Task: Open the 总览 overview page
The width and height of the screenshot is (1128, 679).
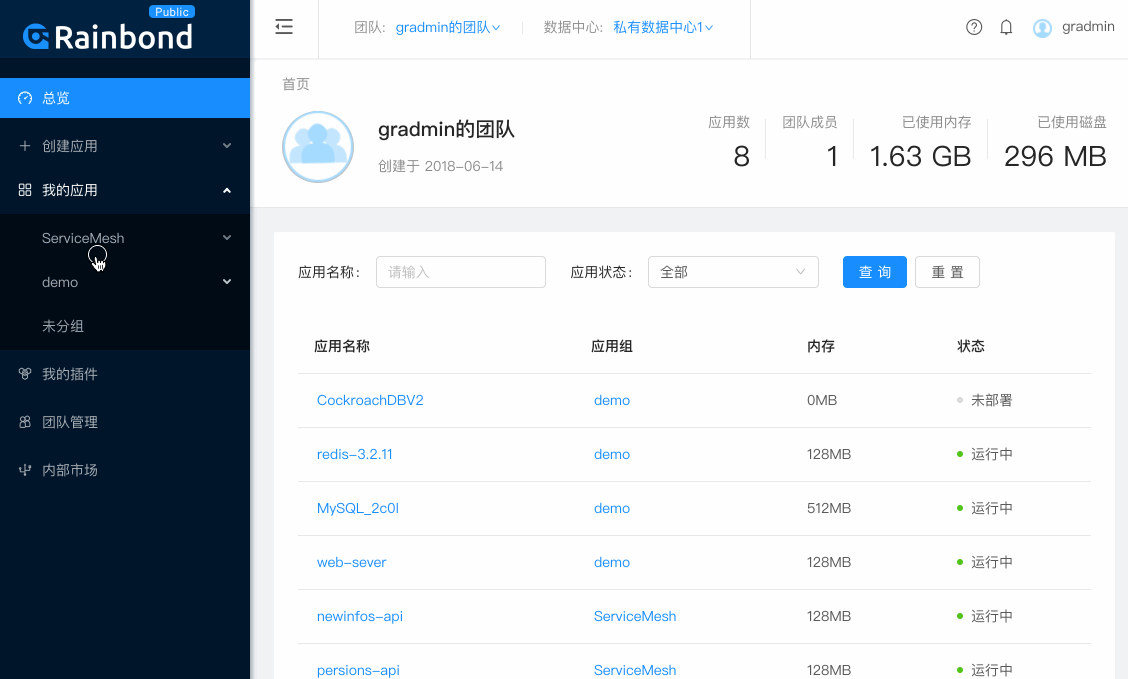Action: pos(54,97)
